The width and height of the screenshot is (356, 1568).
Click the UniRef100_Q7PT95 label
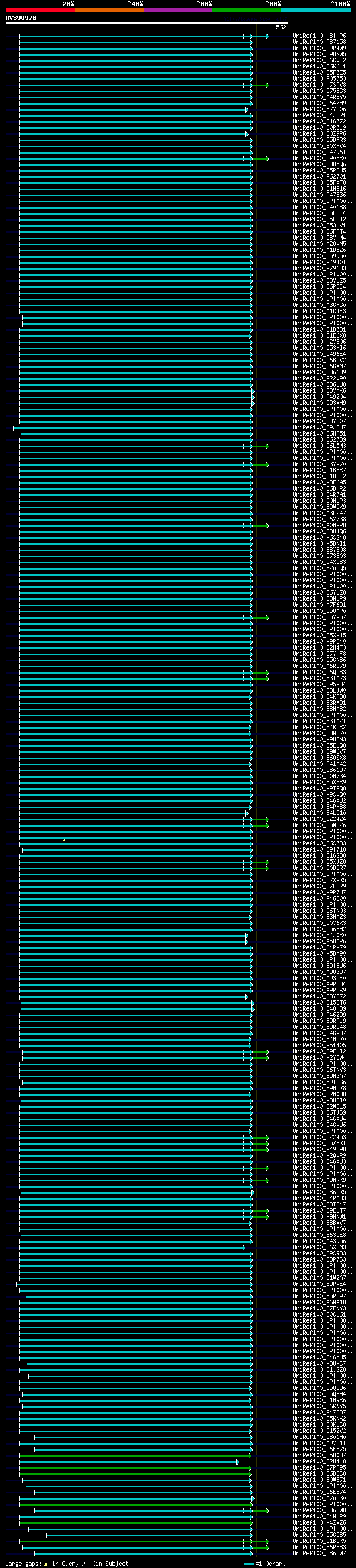[x=319, y=1467]
